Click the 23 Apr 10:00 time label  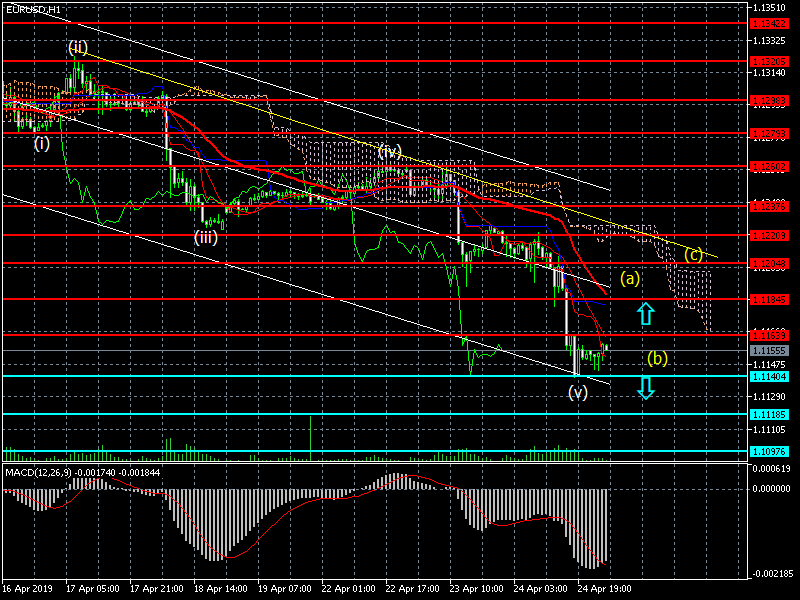pyautogui.click(x=477, y=589)
